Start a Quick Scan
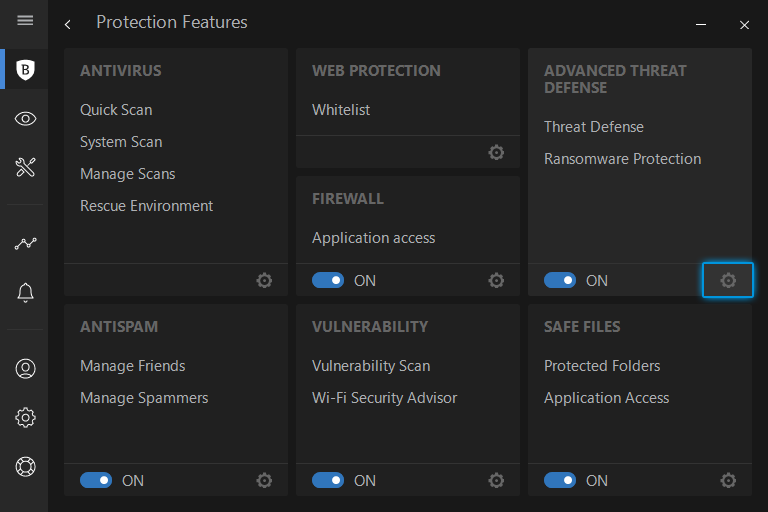 (116, 110)
